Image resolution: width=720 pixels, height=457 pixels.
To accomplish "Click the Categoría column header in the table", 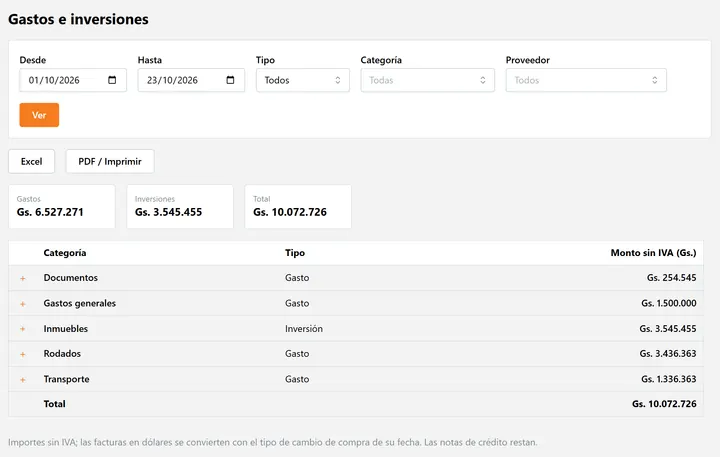I will pyautogui.click(x=65, y=253).
